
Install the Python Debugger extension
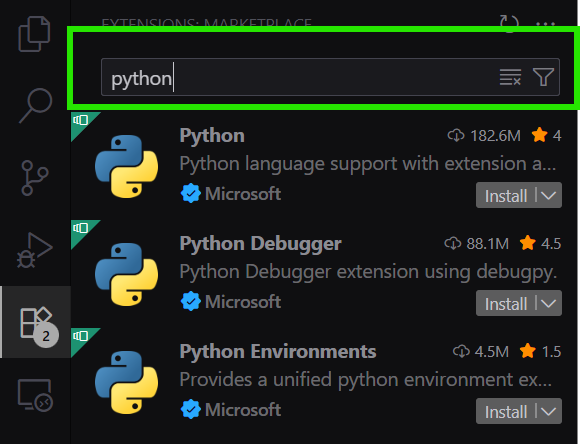[x=506, y=304]
